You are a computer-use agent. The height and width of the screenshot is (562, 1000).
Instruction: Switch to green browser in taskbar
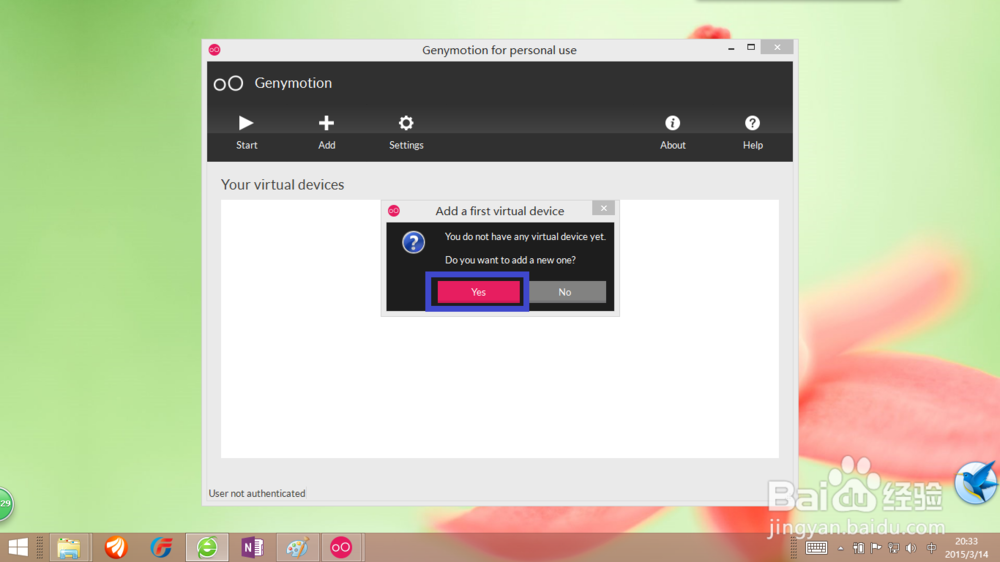tap(207, 547)
